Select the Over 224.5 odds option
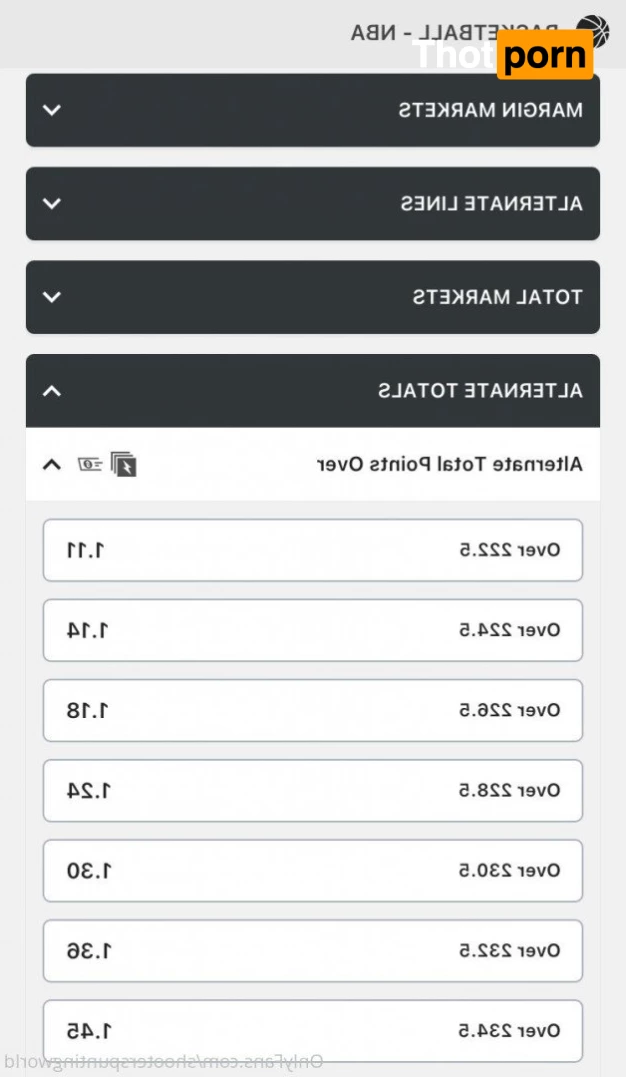 312,630
